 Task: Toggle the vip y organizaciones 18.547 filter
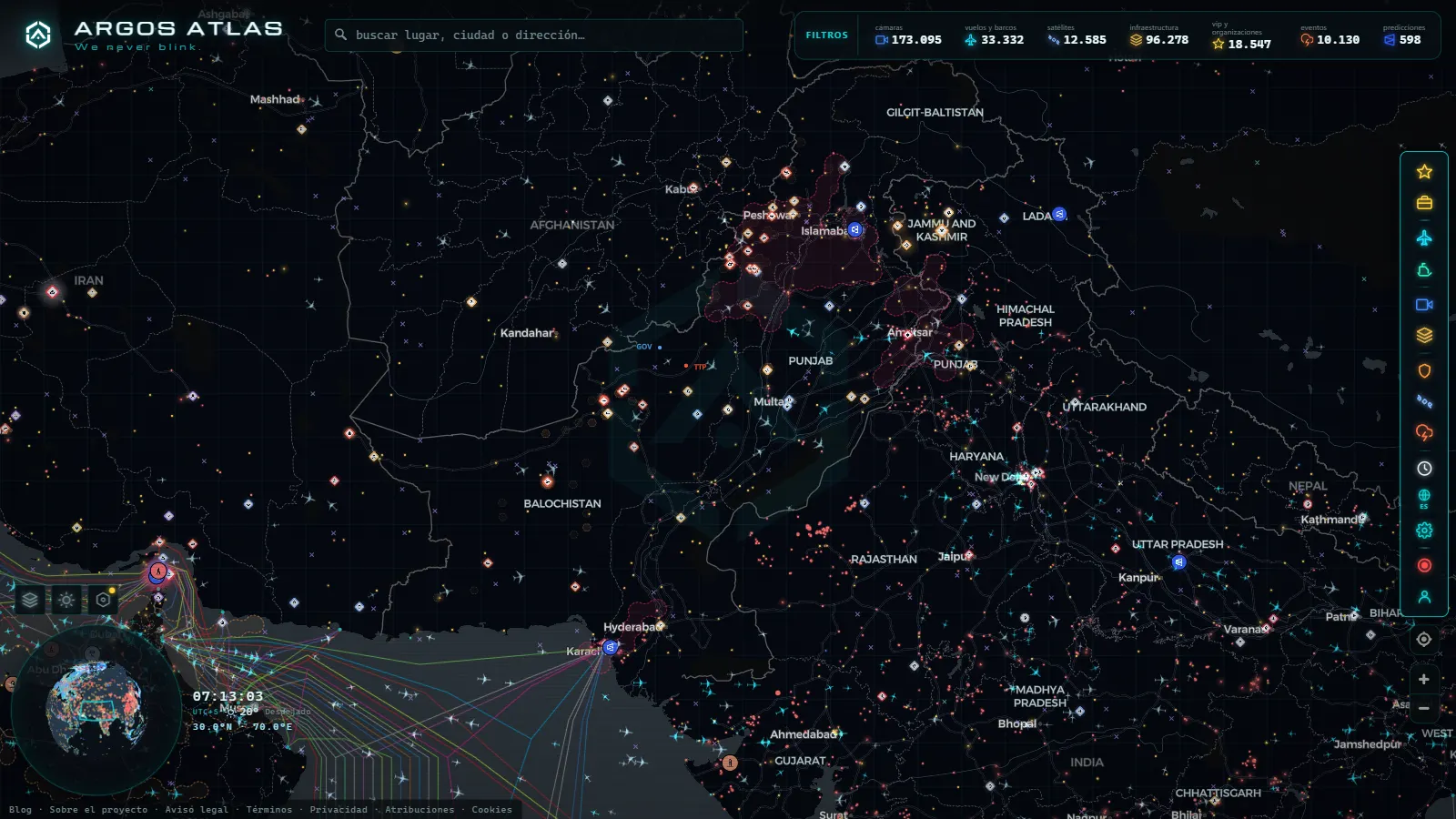[x=1242, y=36]
